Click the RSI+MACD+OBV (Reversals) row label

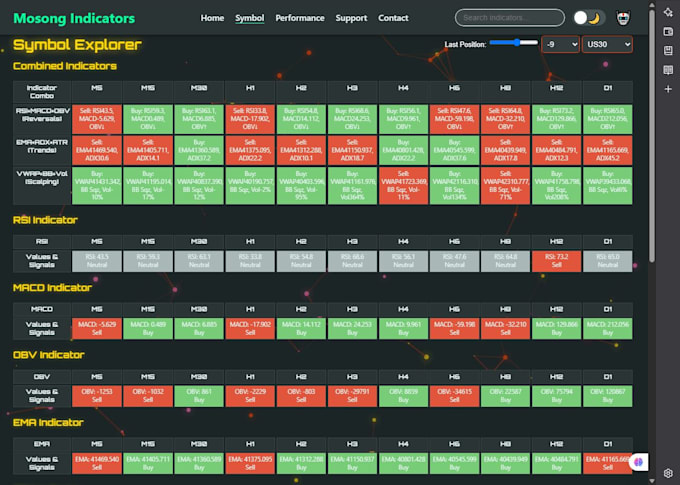(42, 119)
